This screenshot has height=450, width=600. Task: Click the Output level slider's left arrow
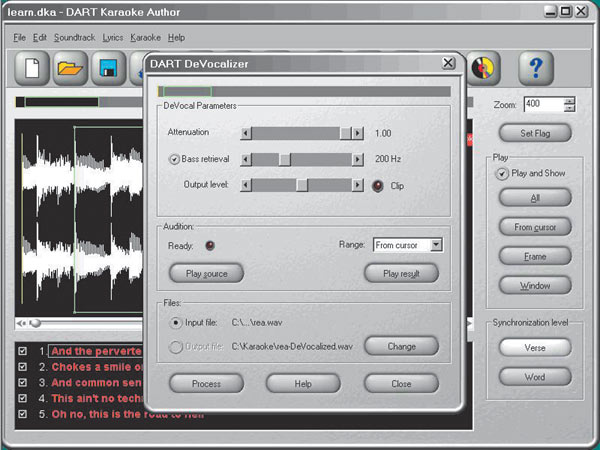click(247, 185)
